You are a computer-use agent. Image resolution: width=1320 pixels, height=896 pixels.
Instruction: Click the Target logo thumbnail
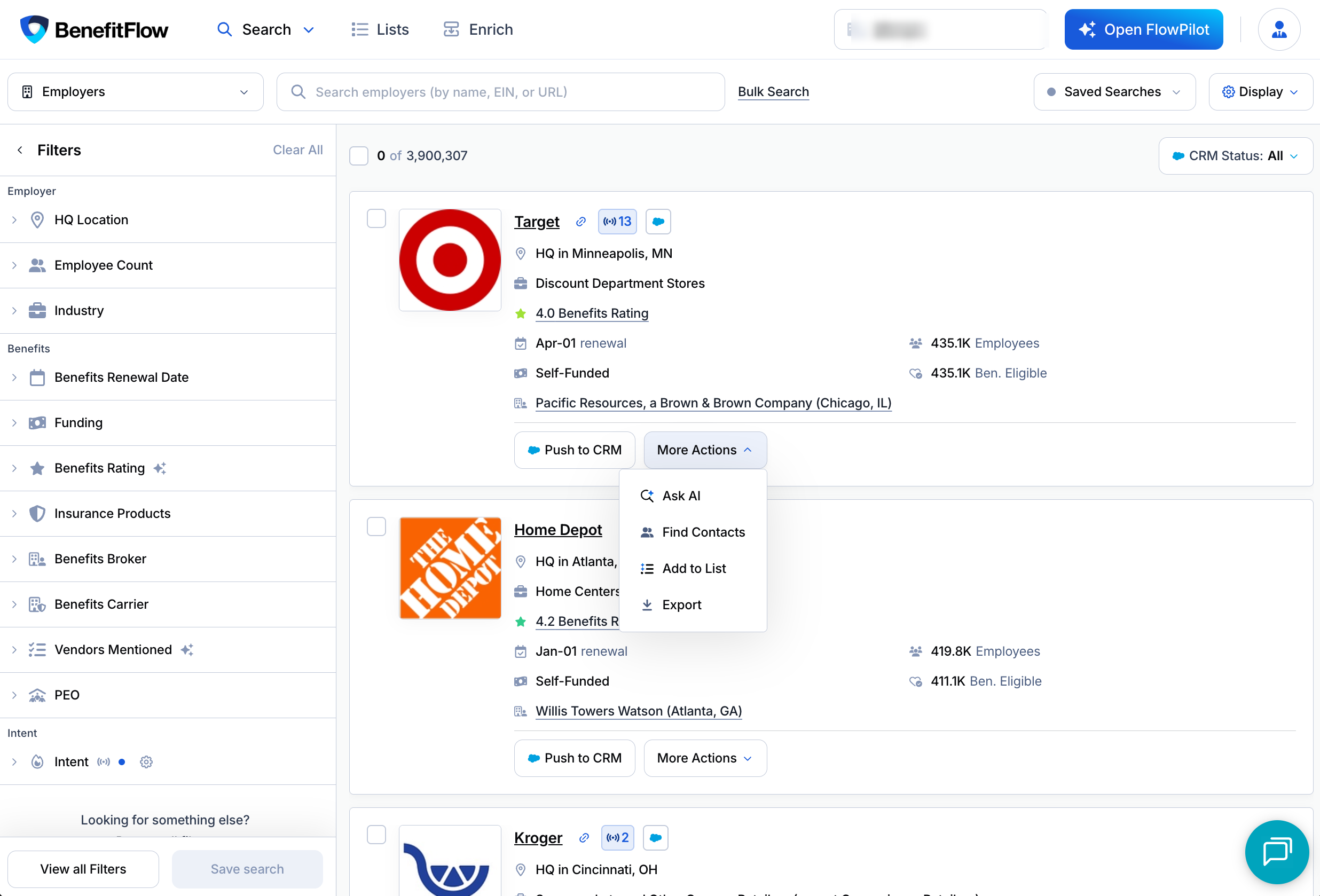[x=450, y=260]
